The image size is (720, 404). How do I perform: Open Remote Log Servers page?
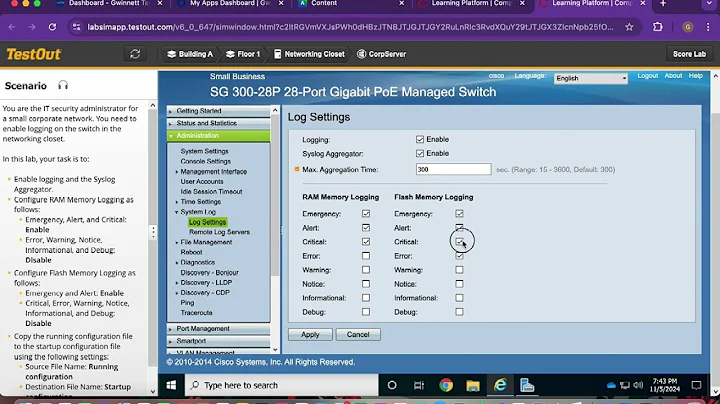coord(219,232)
